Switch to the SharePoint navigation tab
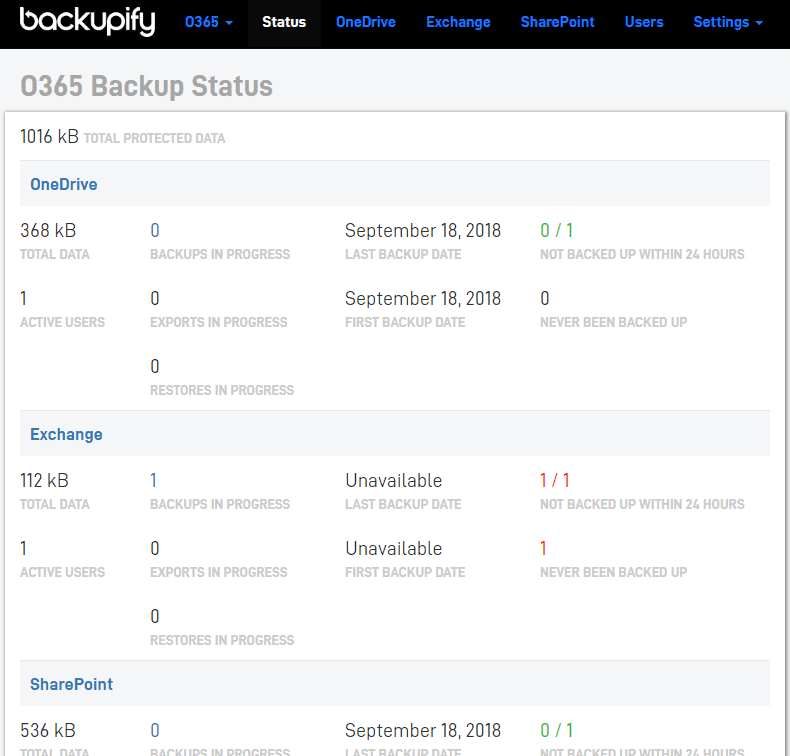 pos(558,22)
